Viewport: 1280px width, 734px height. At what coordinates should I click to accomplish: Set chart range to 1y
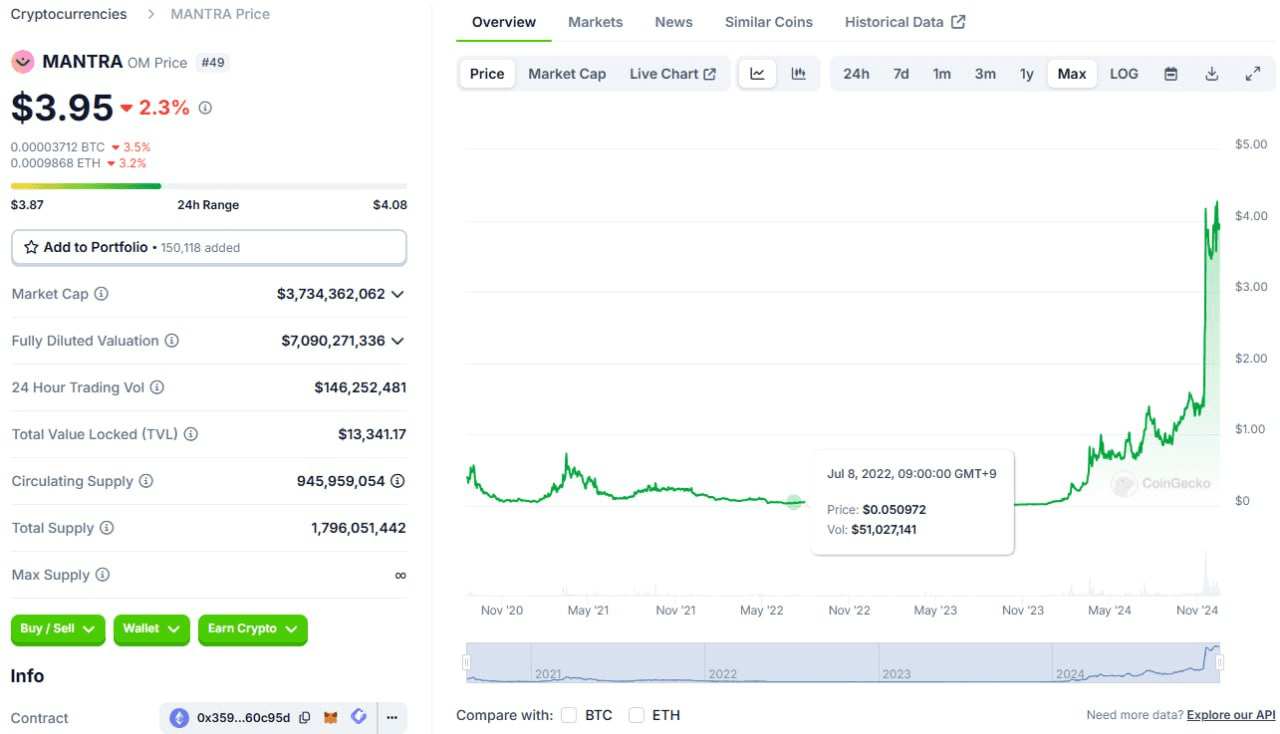coord(1027,74)
